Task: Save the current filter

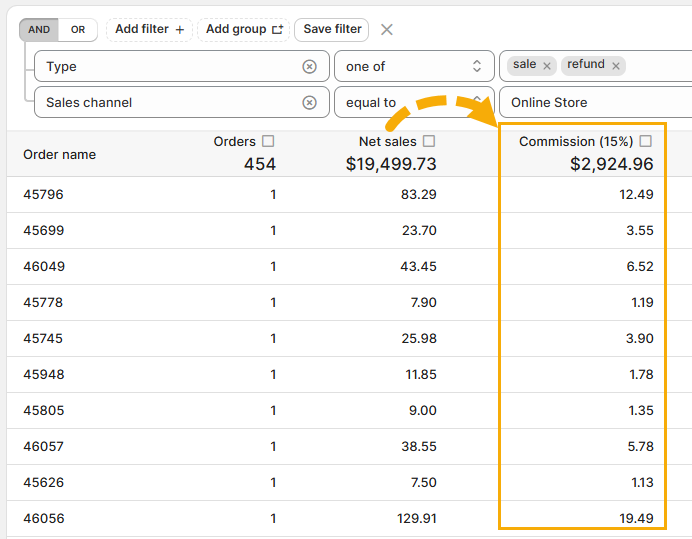Action: [x=332, y=30]
